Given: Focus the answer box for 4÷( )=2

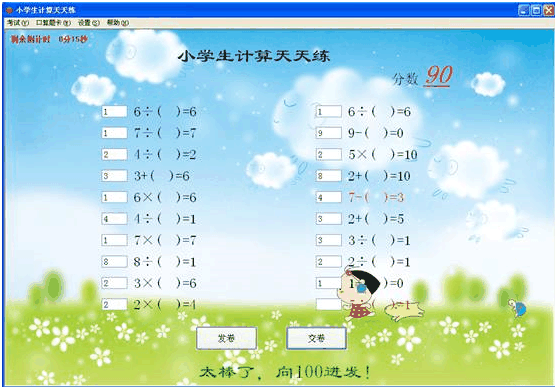Looking at the screenshot, I should (114, 154).
